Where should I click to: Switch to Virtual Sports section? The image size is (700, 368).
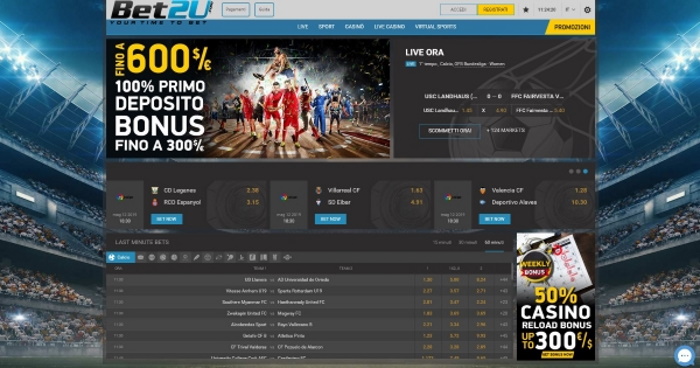point(435,27)
